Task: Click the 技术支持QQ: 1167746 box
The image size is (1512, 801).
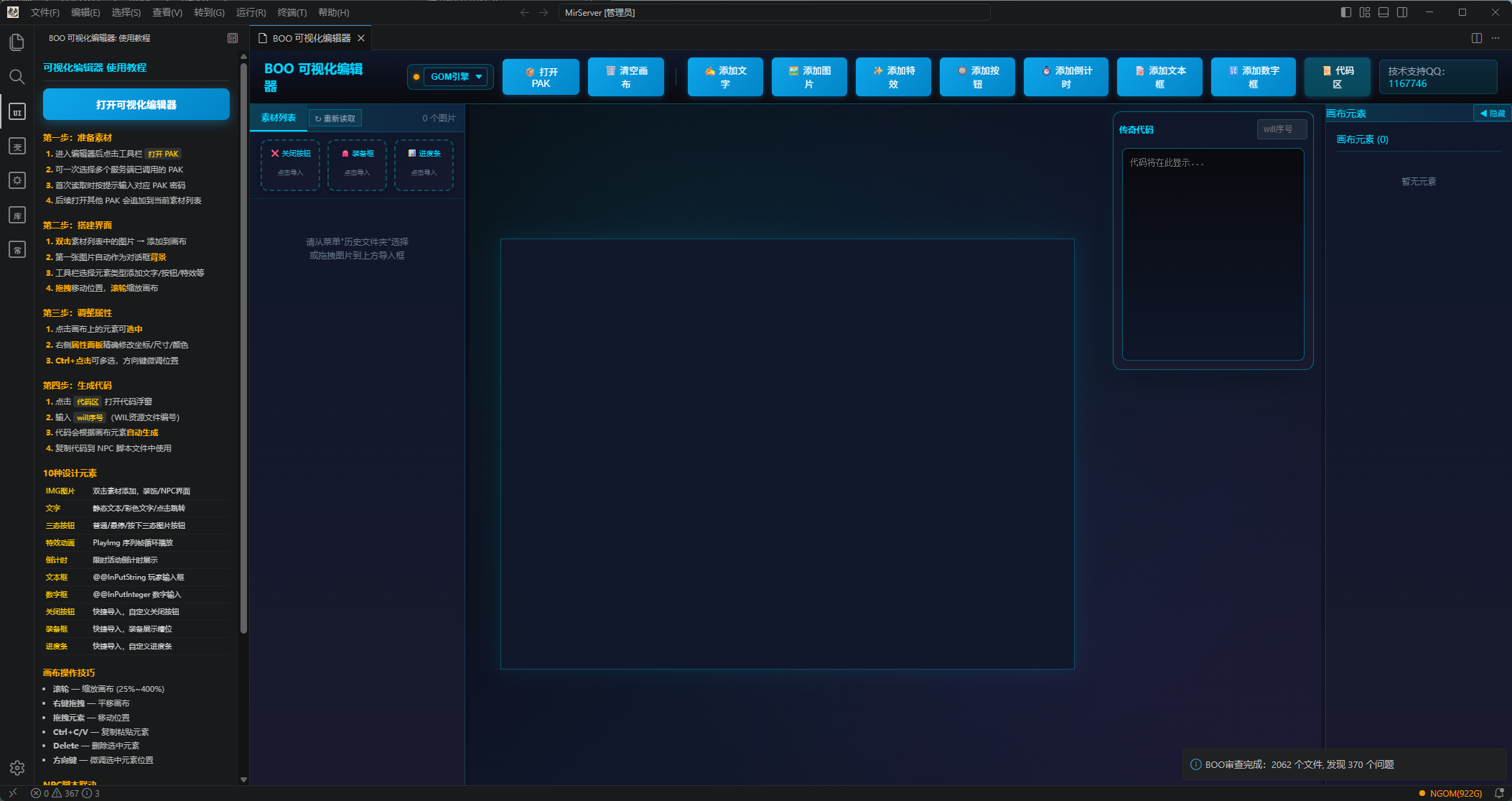Action: pyautogui.click(x=1438, y=77)
